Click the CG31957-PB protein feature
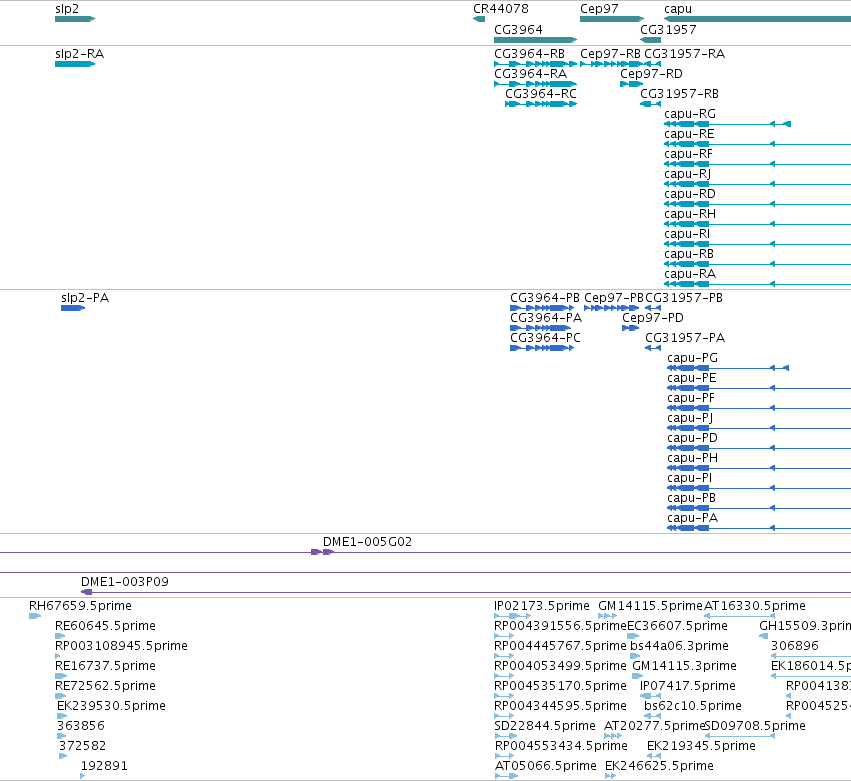The width and height of the screenshot is (851, 781). click(653, 308)
